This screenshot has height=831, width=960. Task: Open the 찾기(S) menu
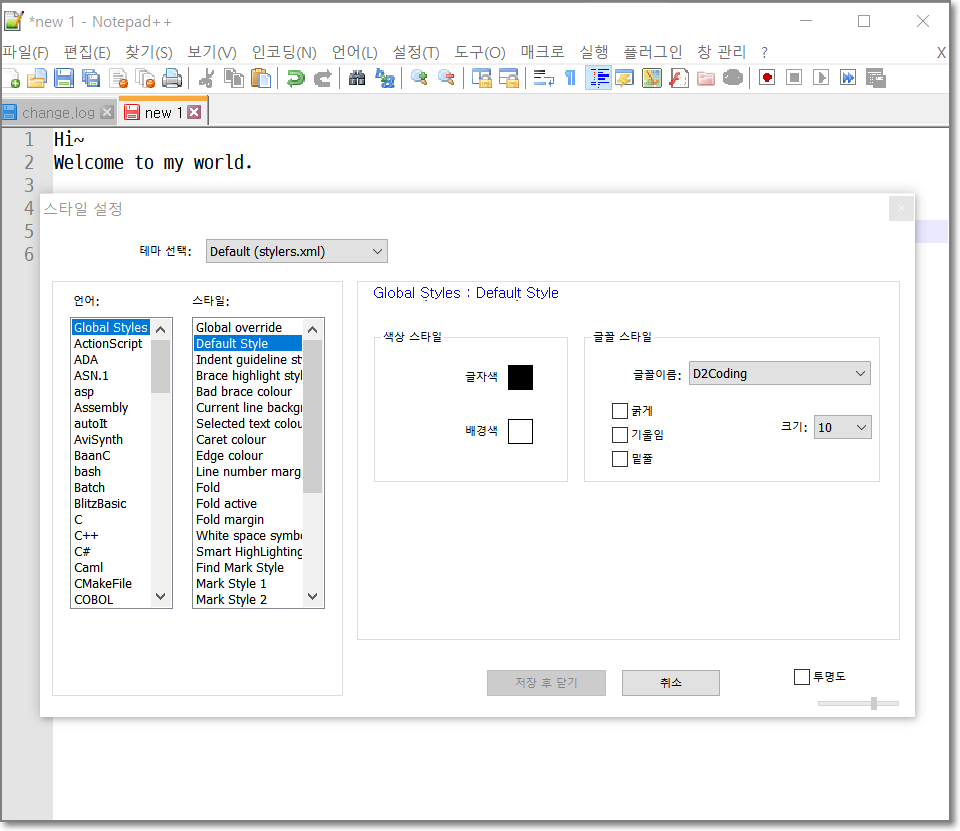coord(149,53)
